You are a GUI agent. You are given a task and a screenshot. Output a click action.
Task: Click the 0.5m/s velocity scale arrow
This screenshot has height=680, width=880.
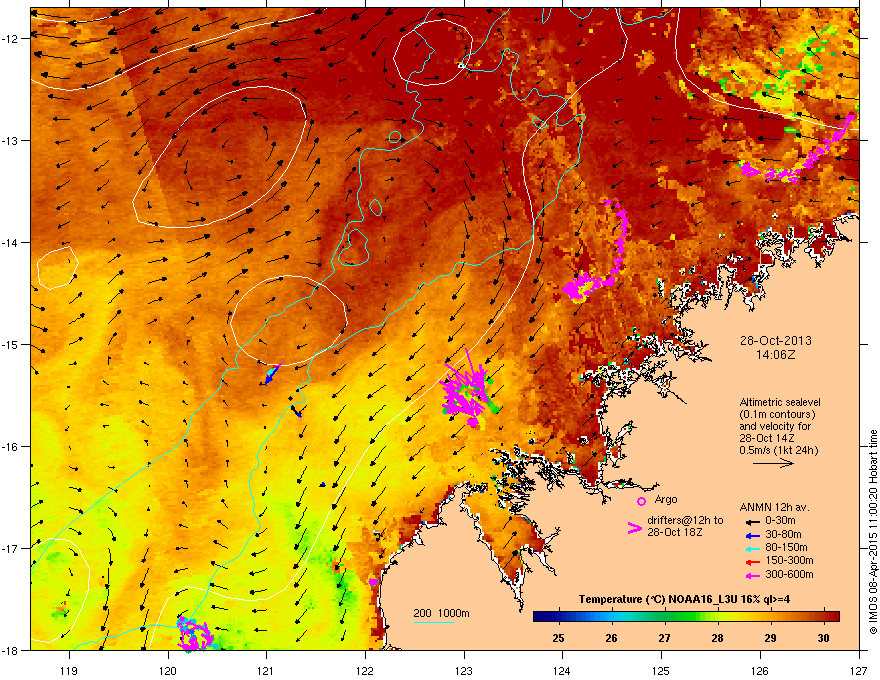pos(773,463)
